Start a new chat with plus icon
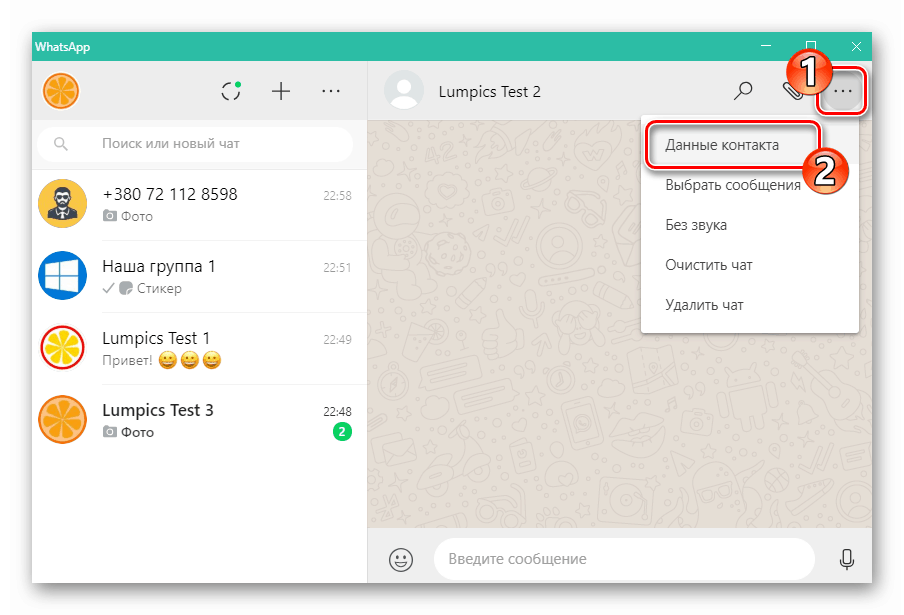Viewport: 904px width, 615px height. pyautogui.click(x=281, y=91)
